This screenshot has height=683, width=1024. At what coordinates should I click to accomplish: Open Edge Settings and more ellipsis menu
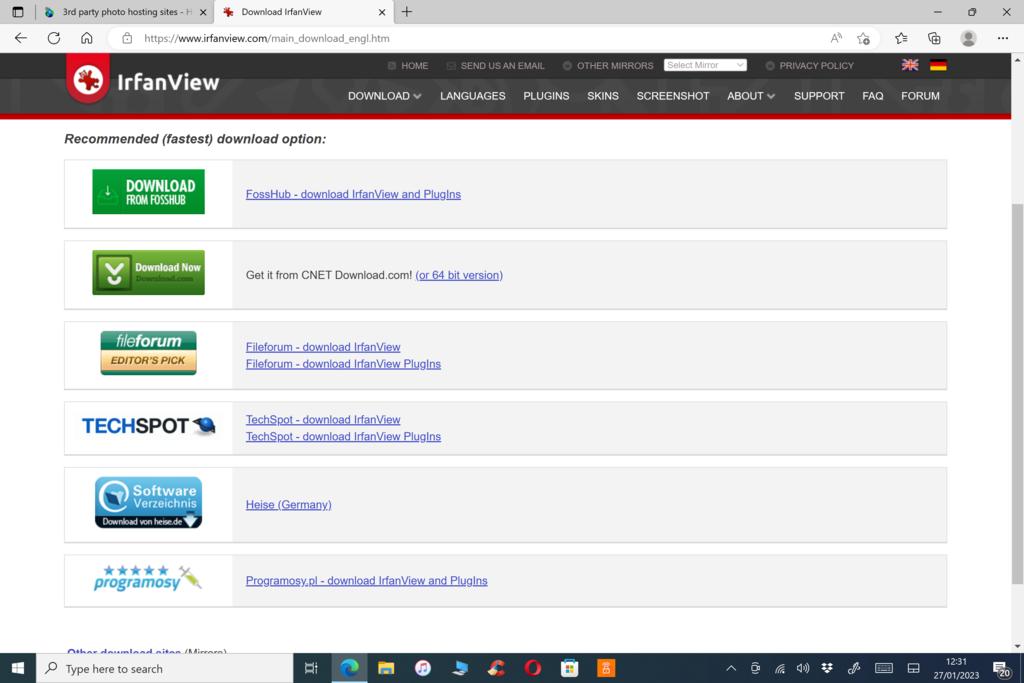coord(1002,39)
